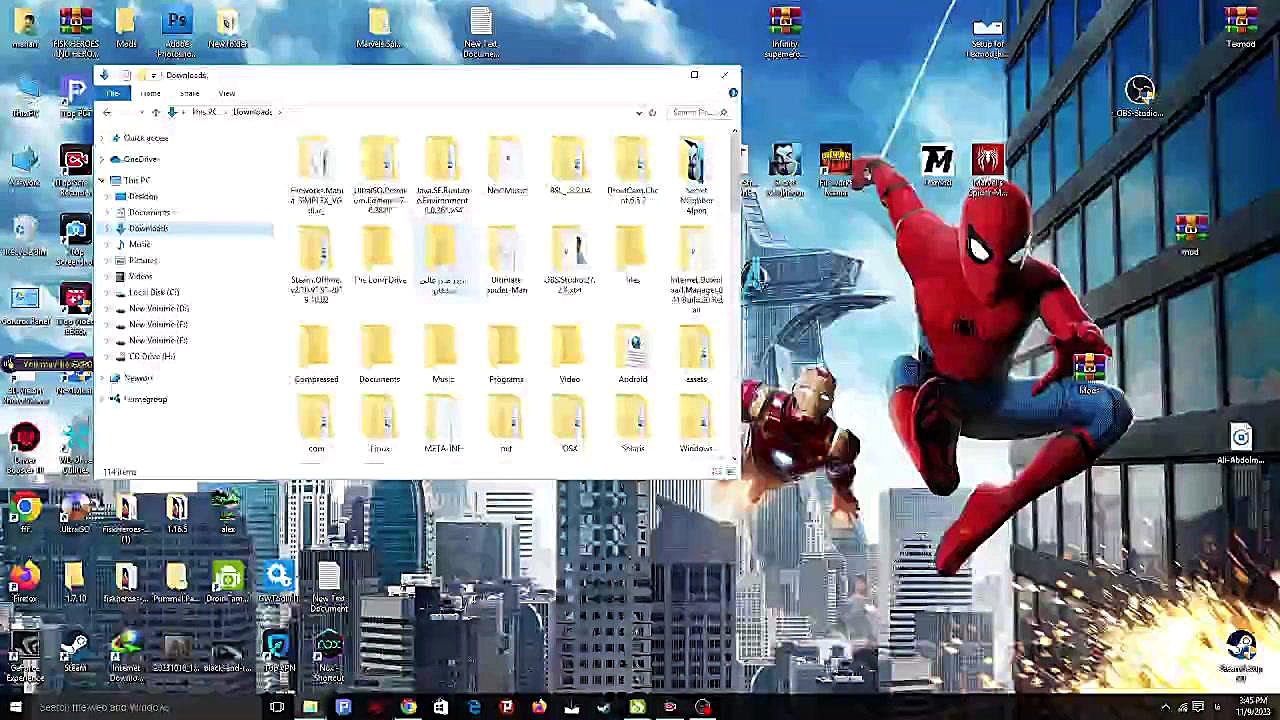Select Music in the navigation pane

click(139, 244)
